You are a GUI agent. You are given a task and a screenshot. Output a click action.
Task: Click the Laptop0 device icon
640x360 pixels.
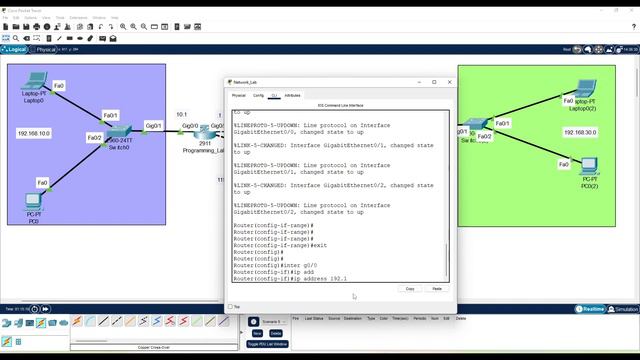[x=35, y=81]
